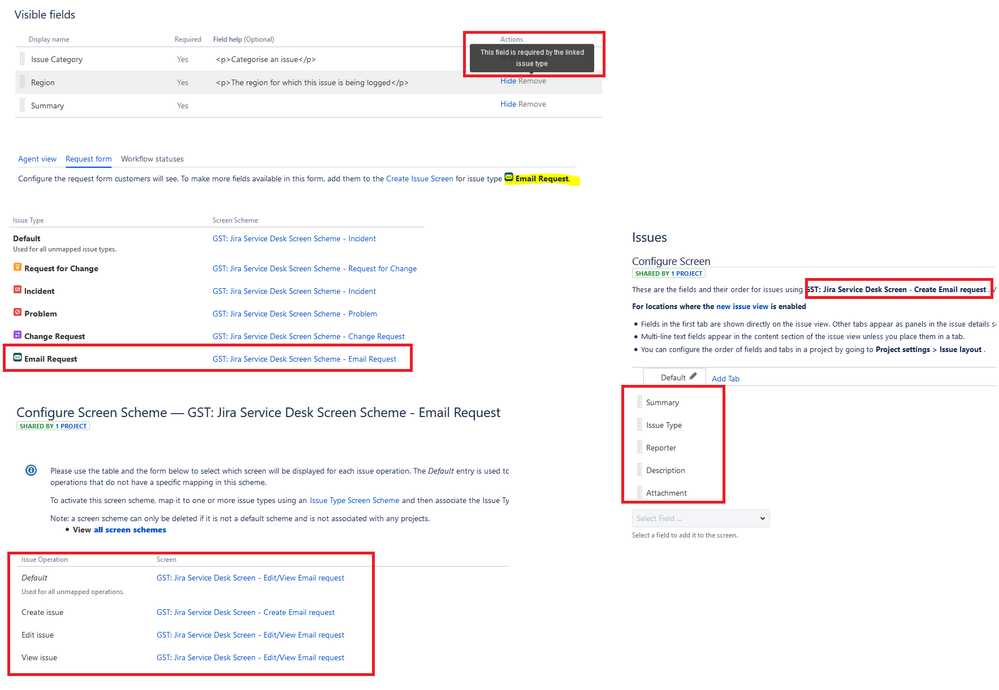Remove the Summary field

point(532,104)
